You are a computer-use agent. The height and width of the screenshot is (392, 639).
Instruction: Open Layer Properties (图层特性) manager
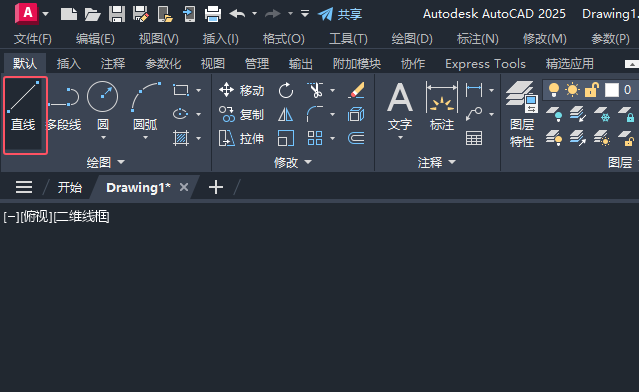coord(522,114)
